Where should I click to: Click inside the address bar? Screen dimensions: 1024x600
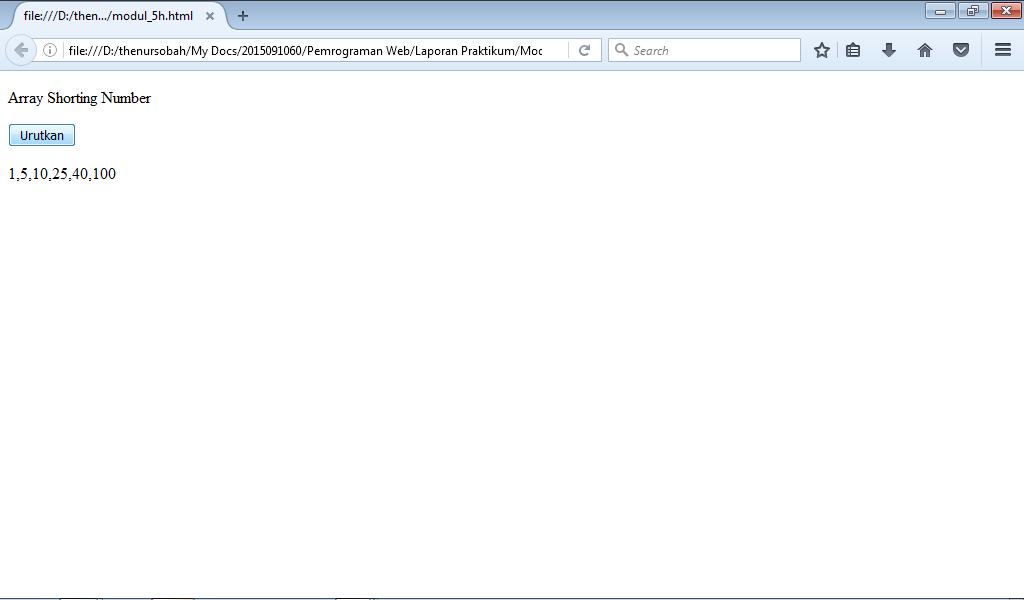click(300, 50)
